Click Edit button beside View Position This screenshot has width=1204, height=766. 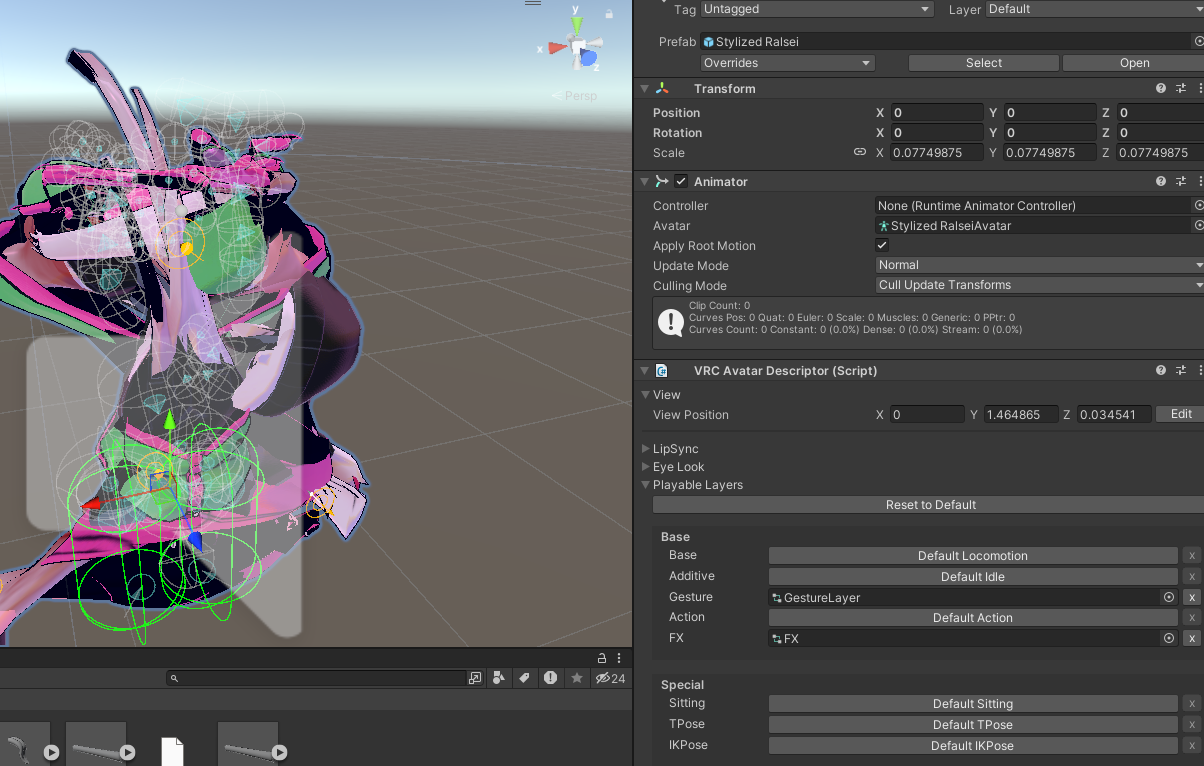tap(1181, 414)
